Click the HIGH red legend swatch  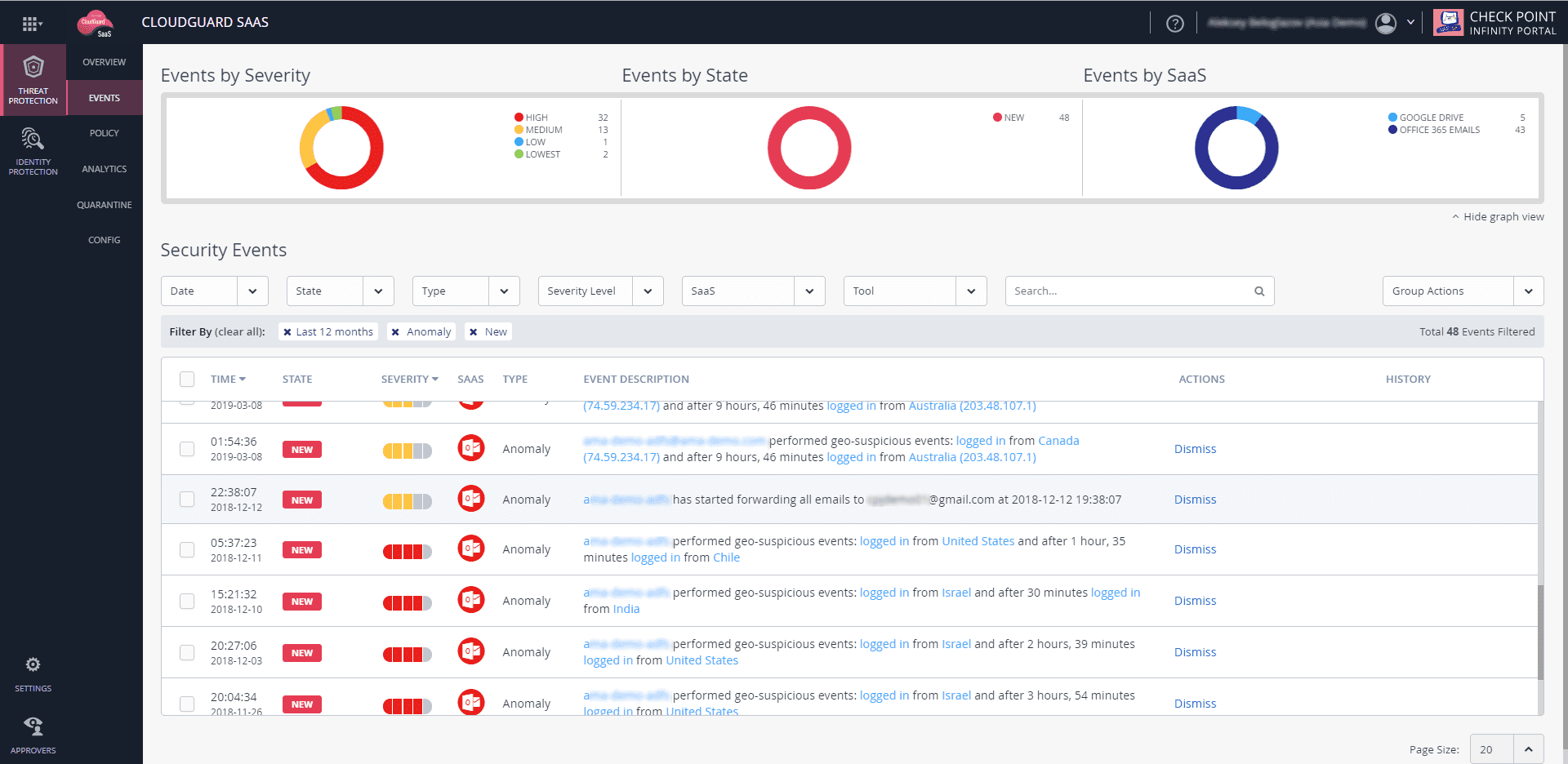[x=519, y=118]
